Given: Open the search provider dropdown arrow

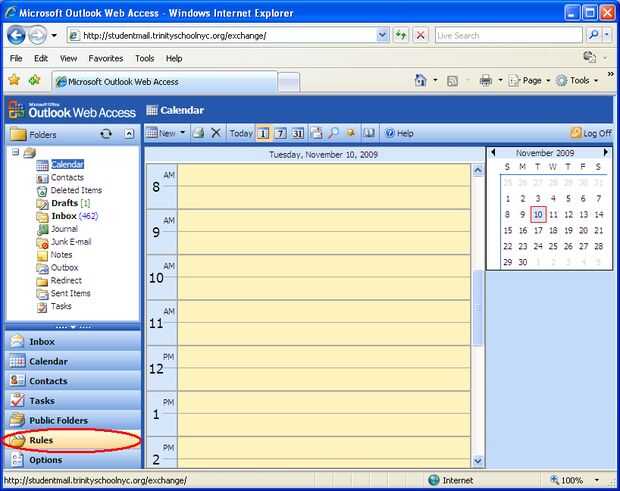Looking at the screenshot, I should (x=607, y=35).
